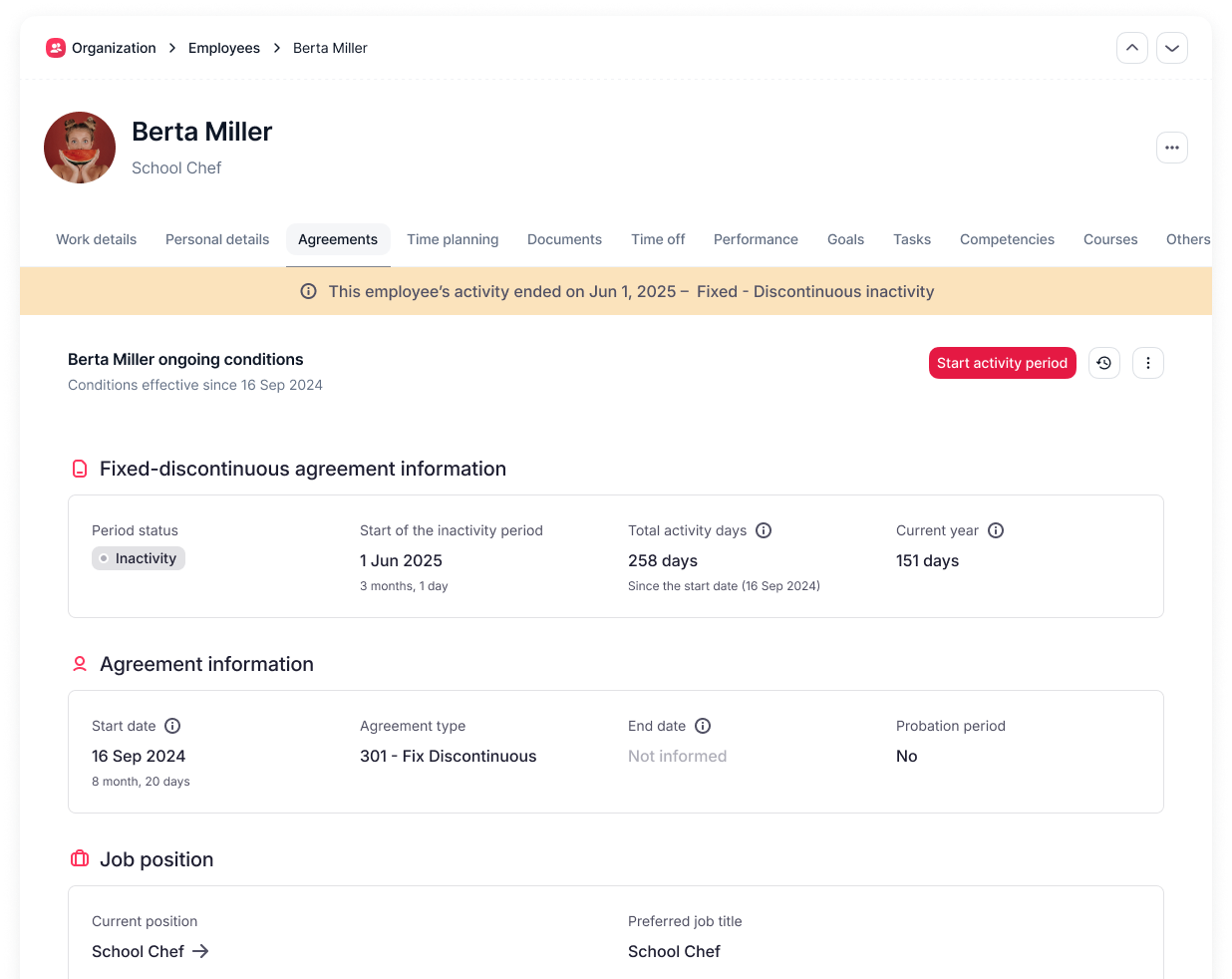Click Employees in breadcrumb

pyautogui.click(x=224, y=48)
